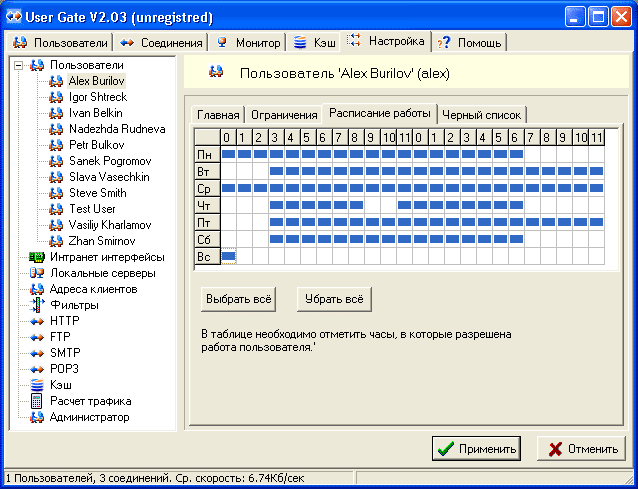
Task: Click the Test User icon
Action: (x=56, y=209)
